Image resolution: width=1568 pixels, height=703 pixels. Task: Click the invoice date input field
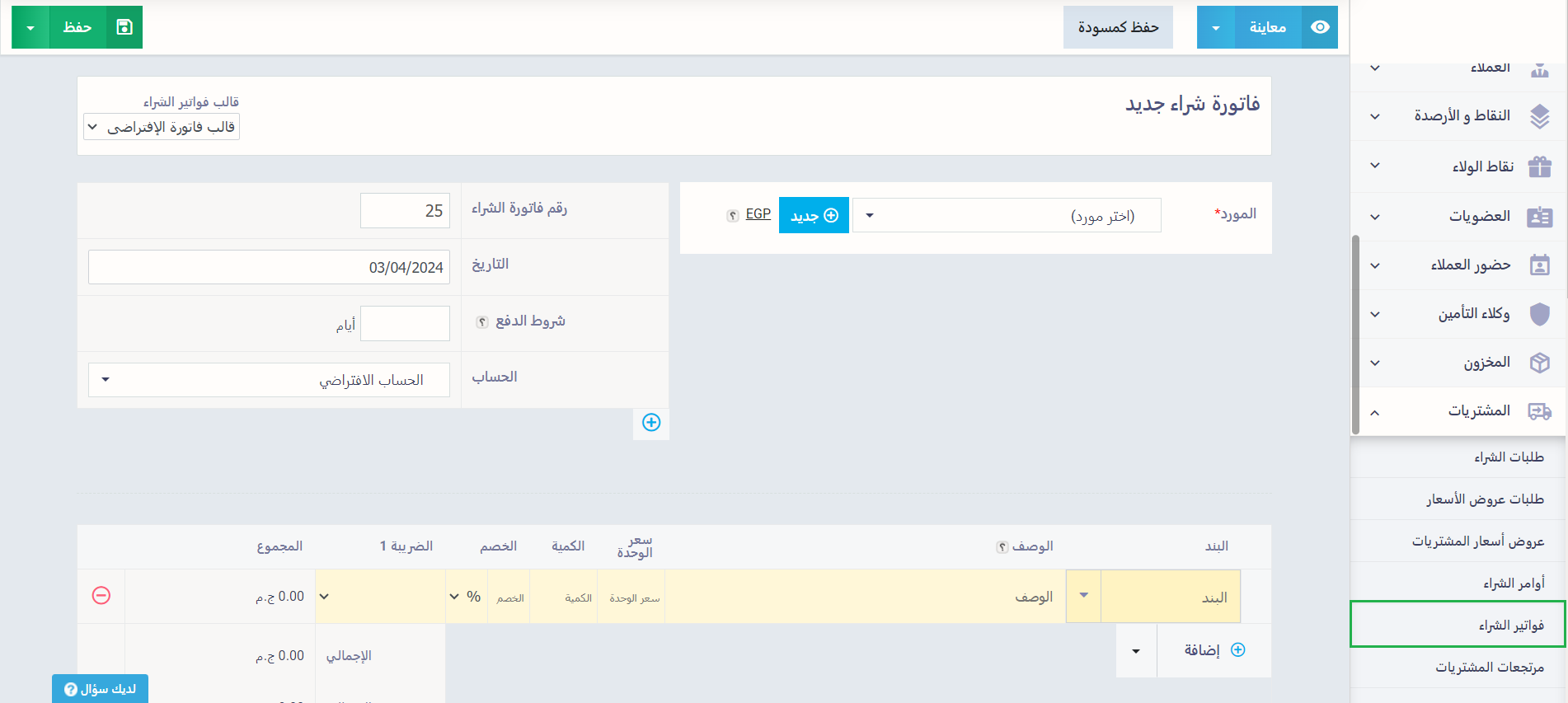point(269,267)
